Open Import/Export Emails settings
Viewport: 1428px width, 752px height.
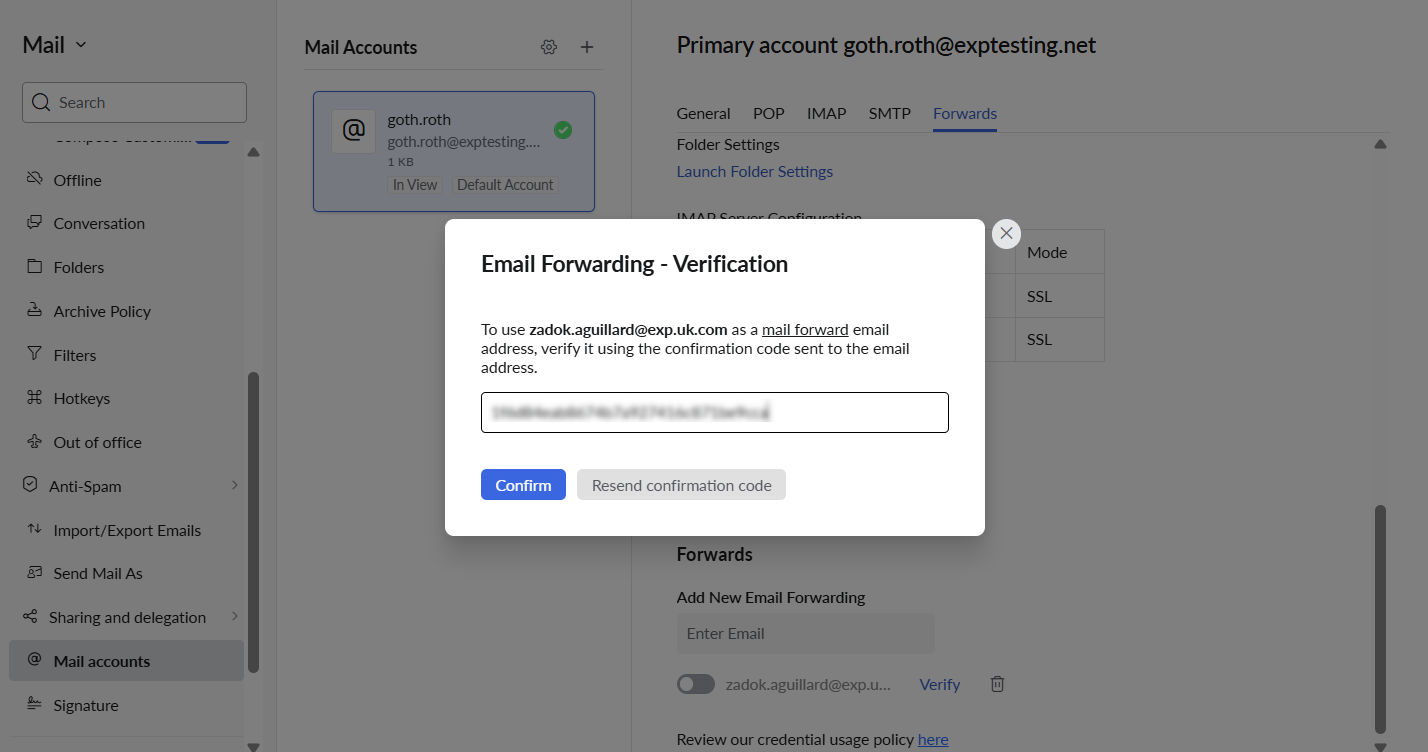point(127,530)
